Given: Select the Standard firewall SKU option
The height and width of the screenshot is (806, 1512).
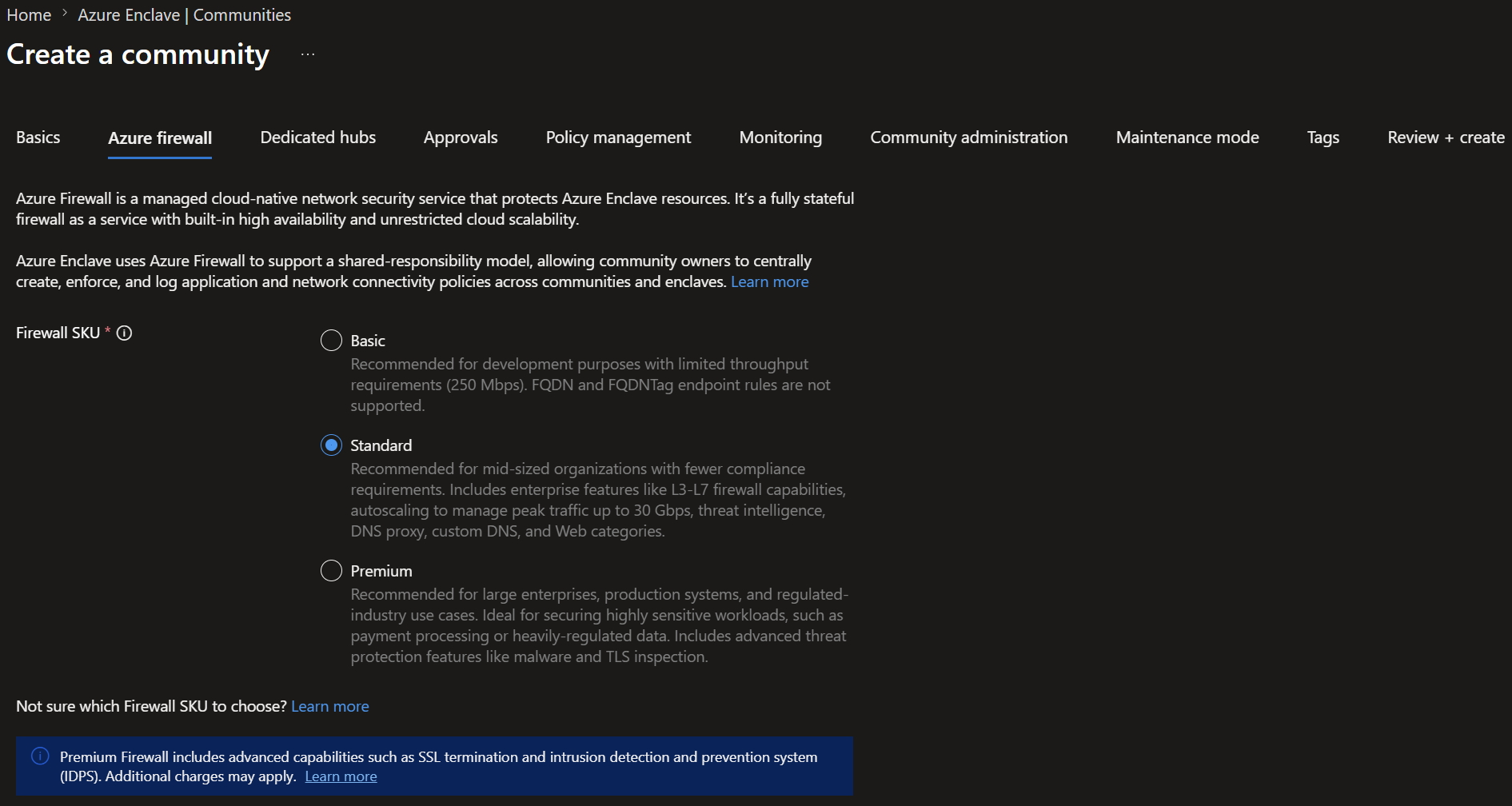Looking at the screenshot, I should [x=331, y=445].
